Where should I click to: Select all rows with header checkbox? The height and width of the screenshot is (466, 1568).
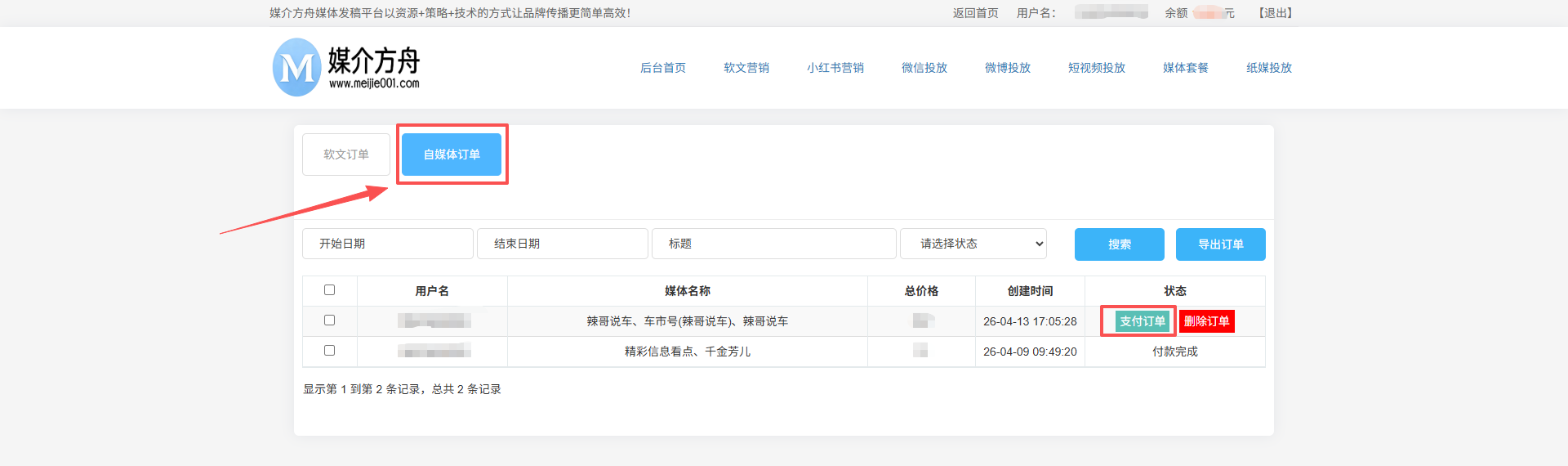pos(329,290)
